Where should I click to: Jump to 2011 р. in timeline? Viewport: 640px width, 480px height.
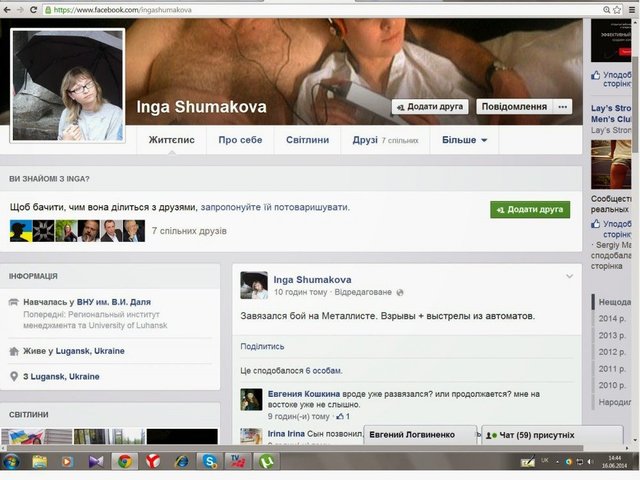pos(612,369)
